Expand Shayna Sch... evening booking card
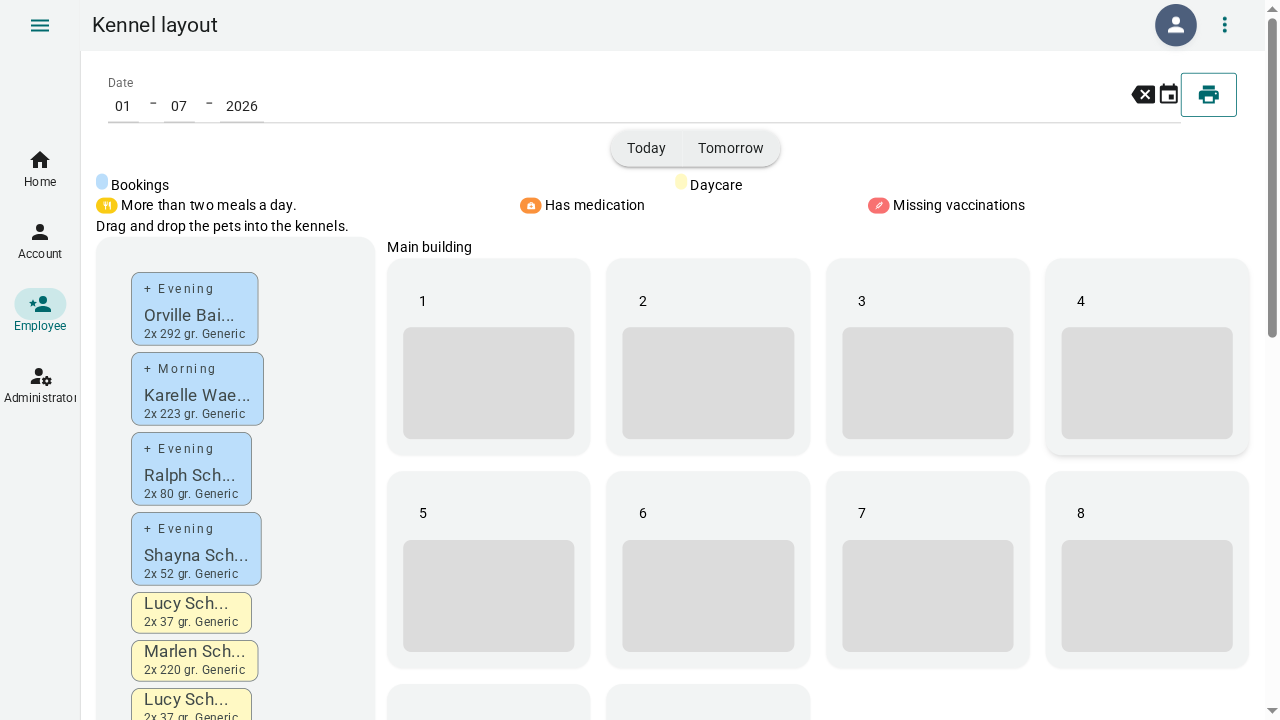This screenshot has height=720, width=1280. [x=196, y=549]
